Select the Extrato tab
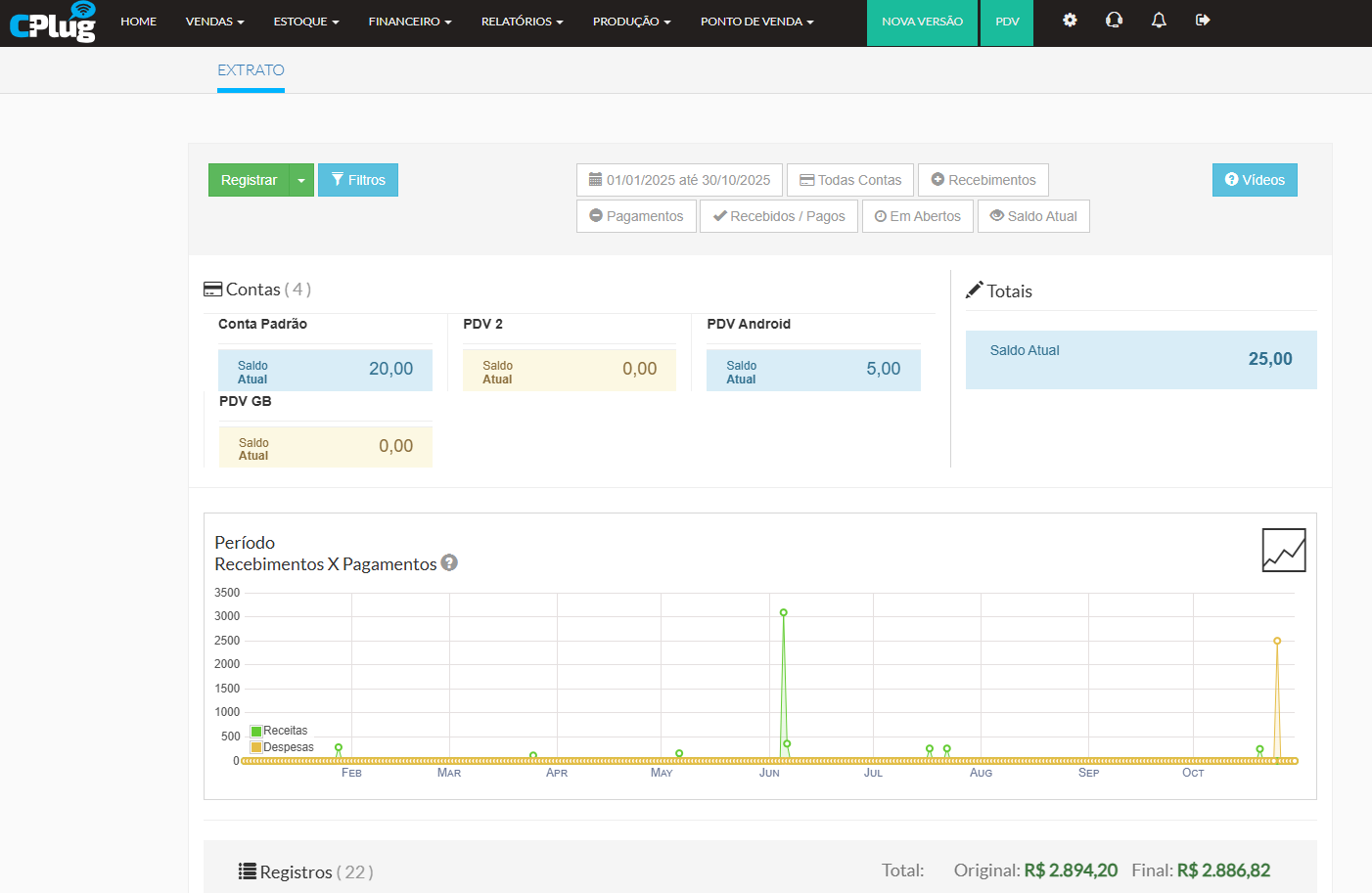 251,70
